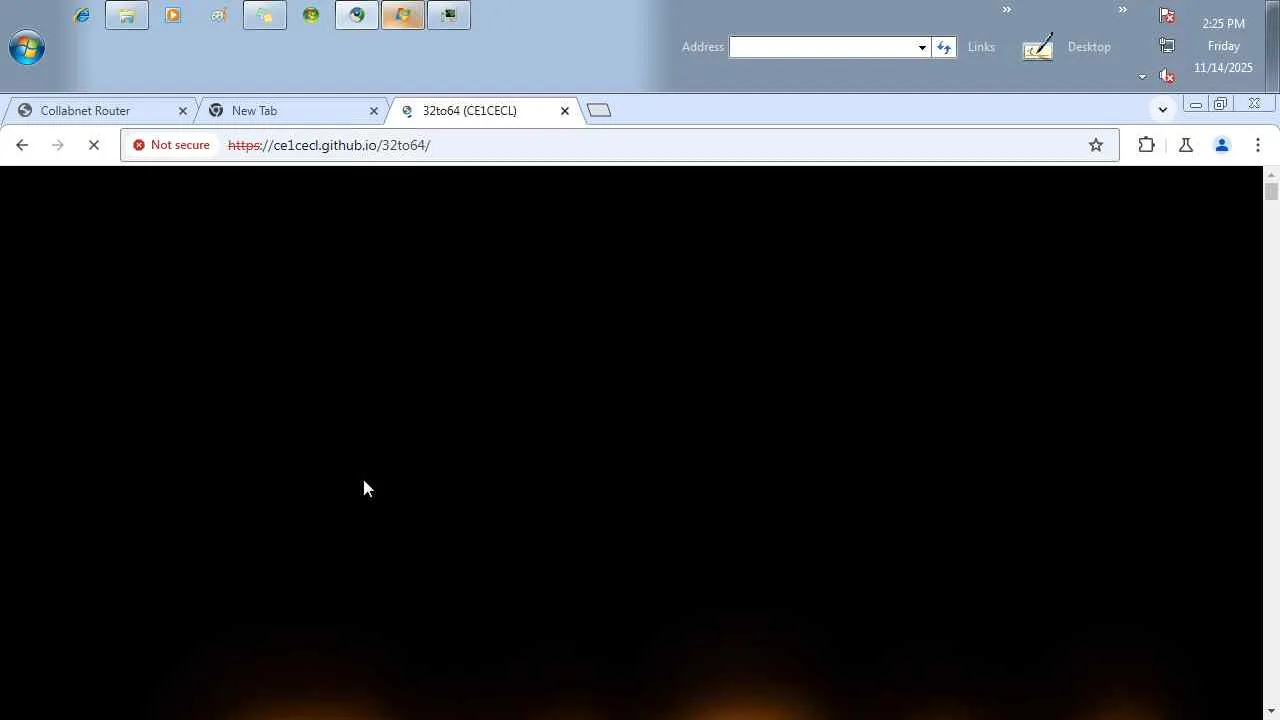Switch to the blue-green round browser taskbar window
This screenshot has width=1280, height=720.
(357, 15)
